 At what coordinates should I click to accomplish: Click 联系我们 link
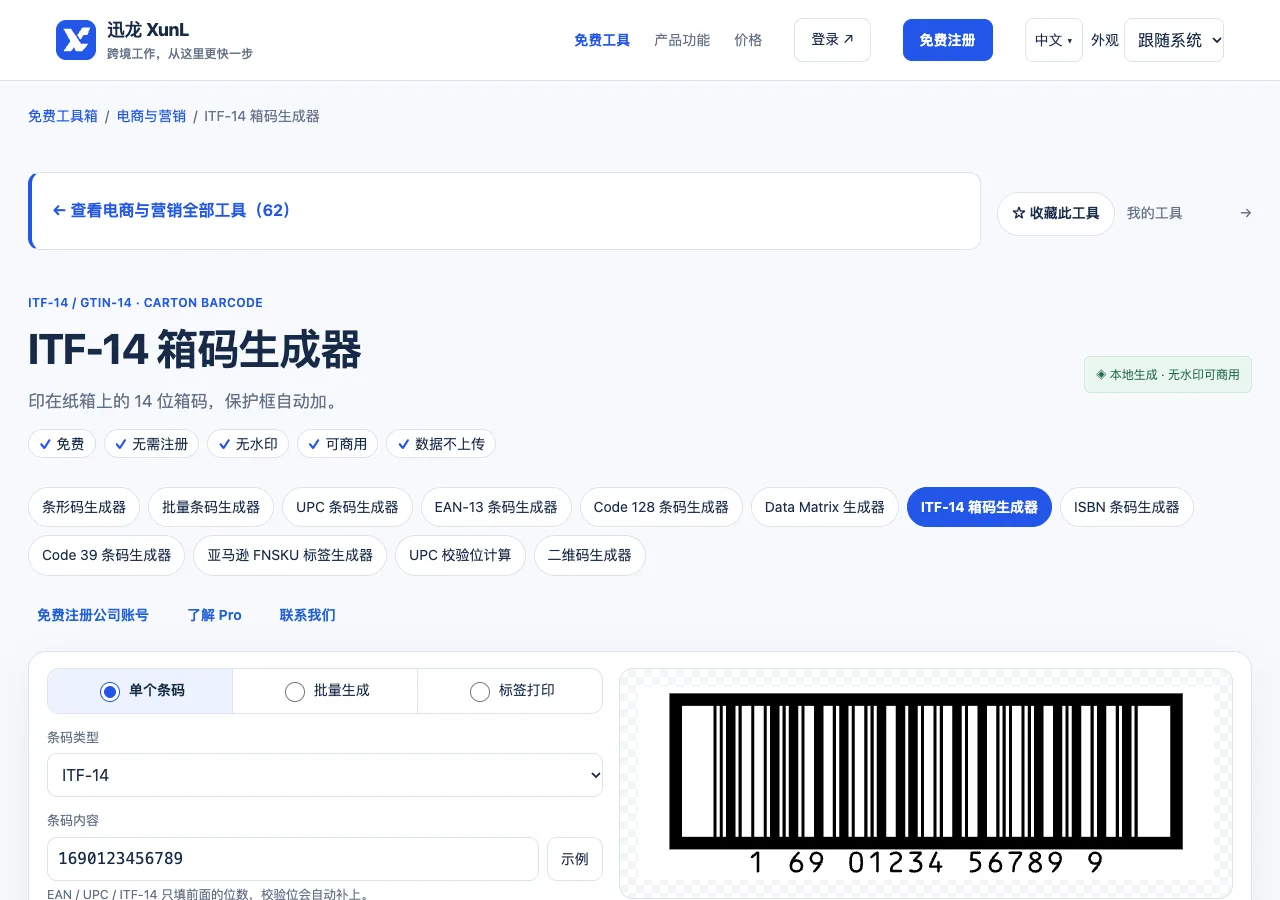308,615
